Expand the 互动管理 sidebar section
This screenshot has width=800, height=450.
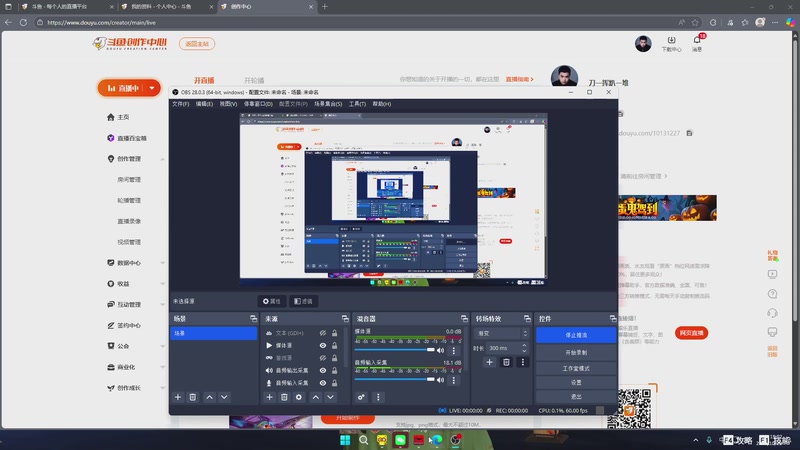(x=162, y=305)
